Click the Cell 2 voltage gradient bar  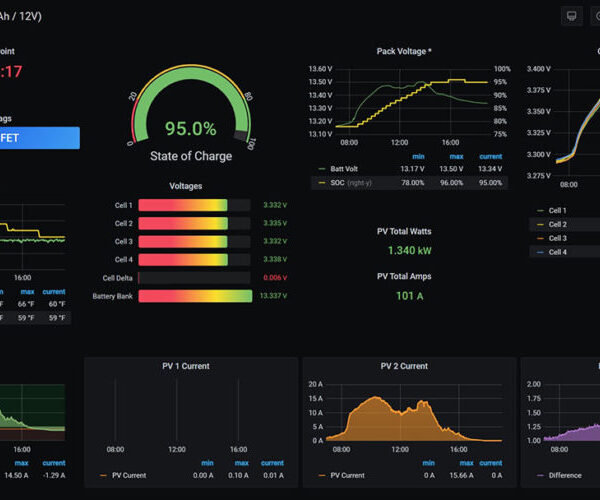point(183,223)
